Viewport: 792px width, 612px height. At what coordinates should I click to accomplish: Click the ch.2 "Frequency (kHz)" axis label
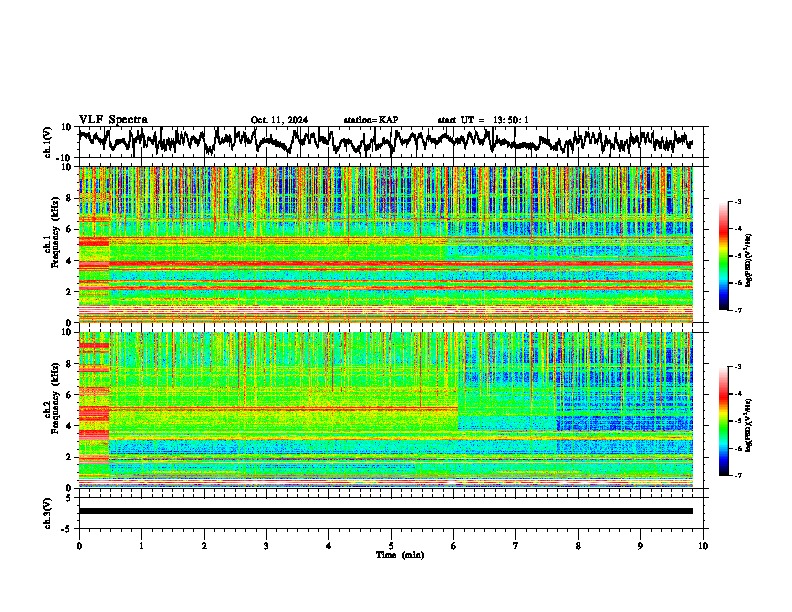(x=55, y=398)
